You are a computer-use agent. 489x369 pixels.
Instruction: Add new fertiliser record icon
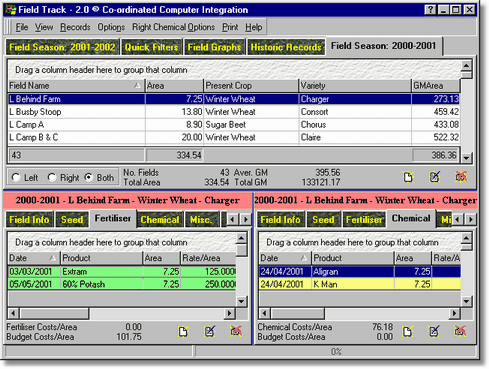pos(183,331)
